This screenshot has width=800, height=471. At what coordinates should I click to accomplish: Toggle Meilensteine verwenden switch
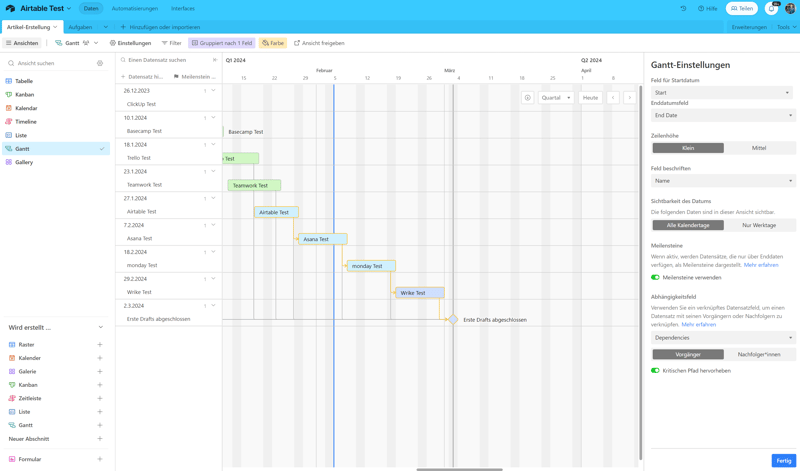point(655,277)
